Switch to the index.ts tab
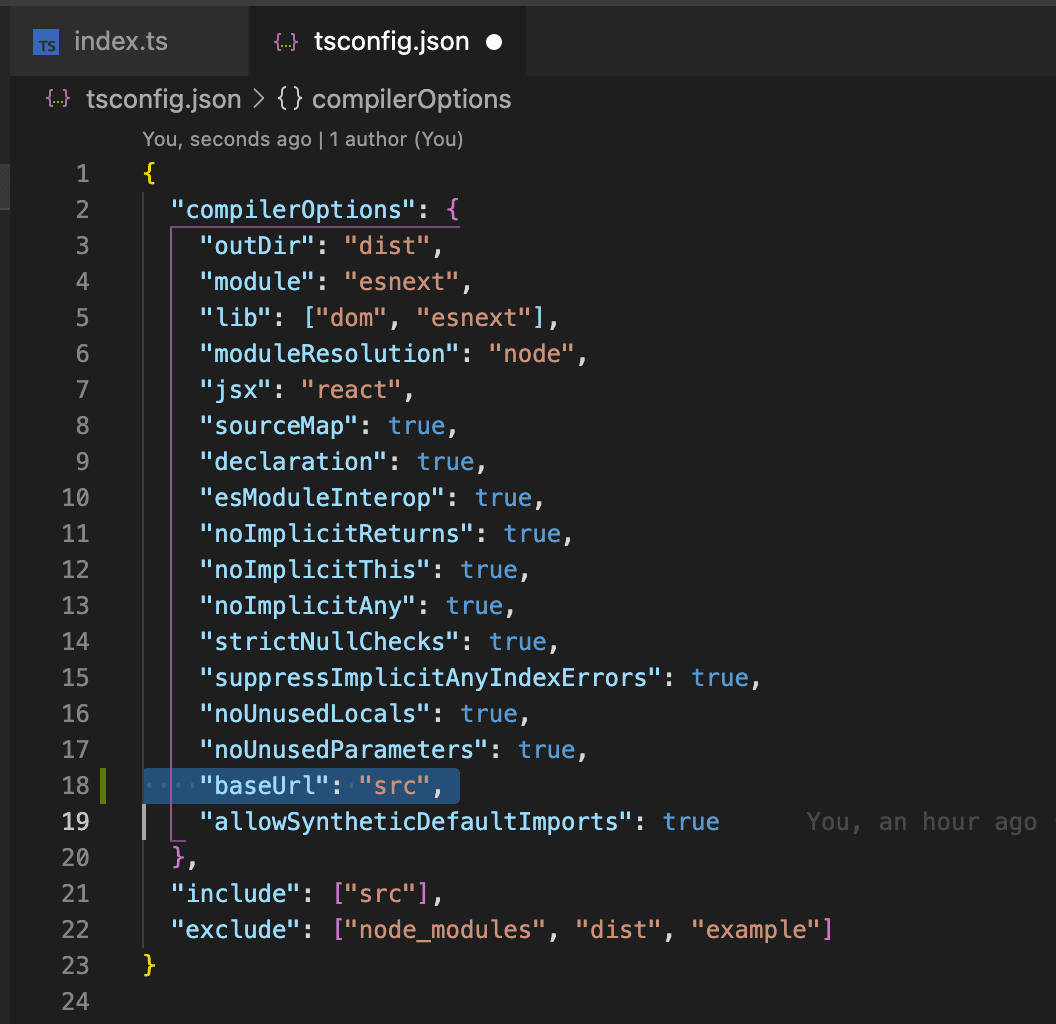 tap(120, 42)
